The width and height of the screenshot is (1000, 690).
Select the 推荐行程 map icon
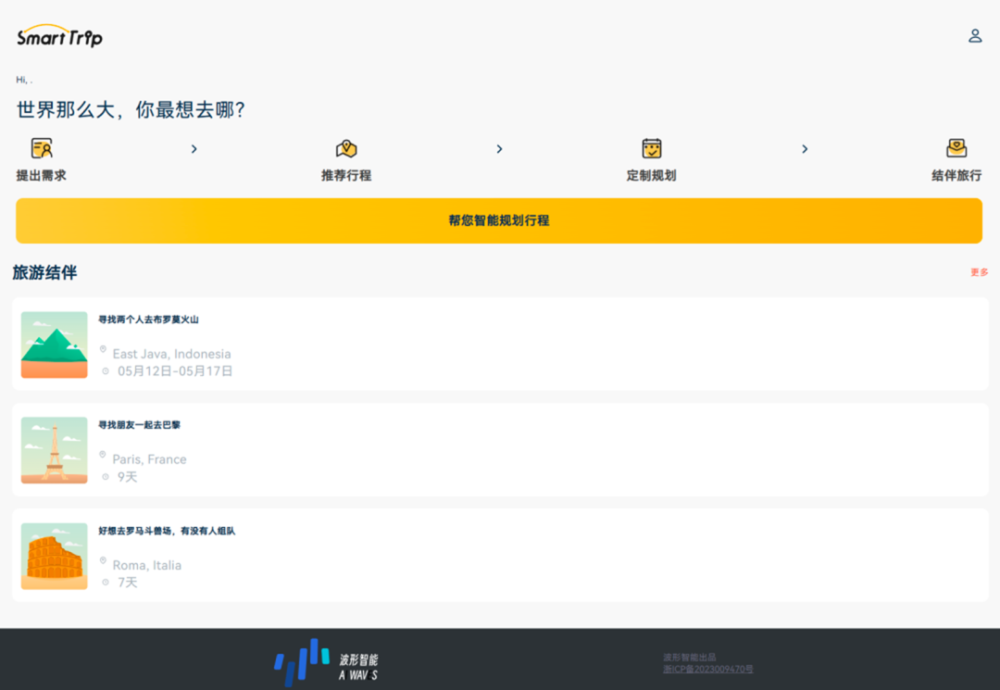click(x=346, y=149)
